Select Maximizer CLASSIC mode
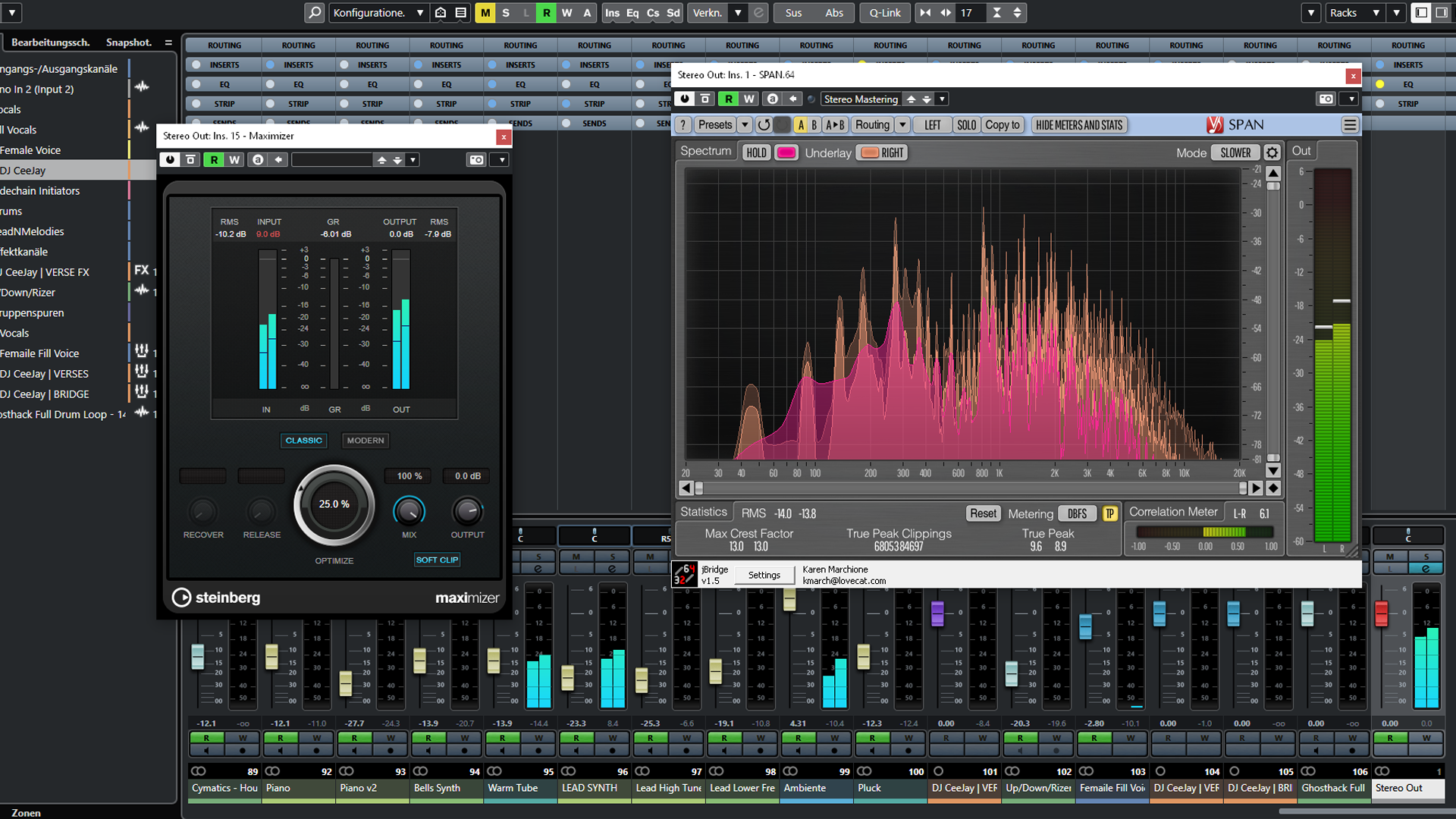 click(x=303, y=440)
